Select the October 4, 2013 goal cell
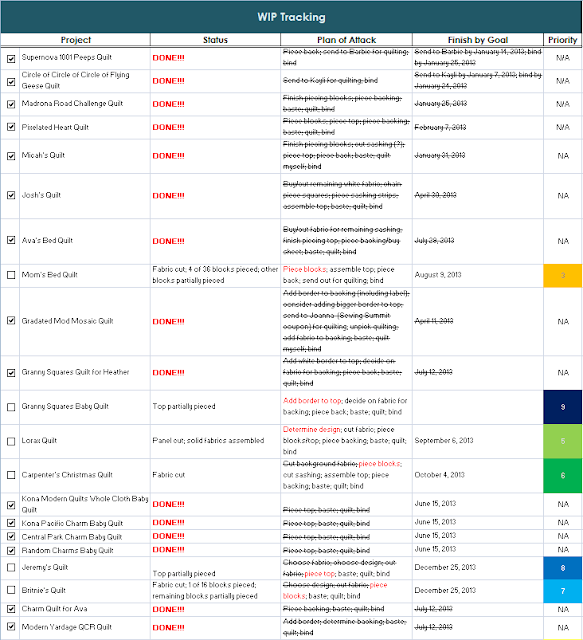This screenshot has width=583, height=640. point(478,475)
